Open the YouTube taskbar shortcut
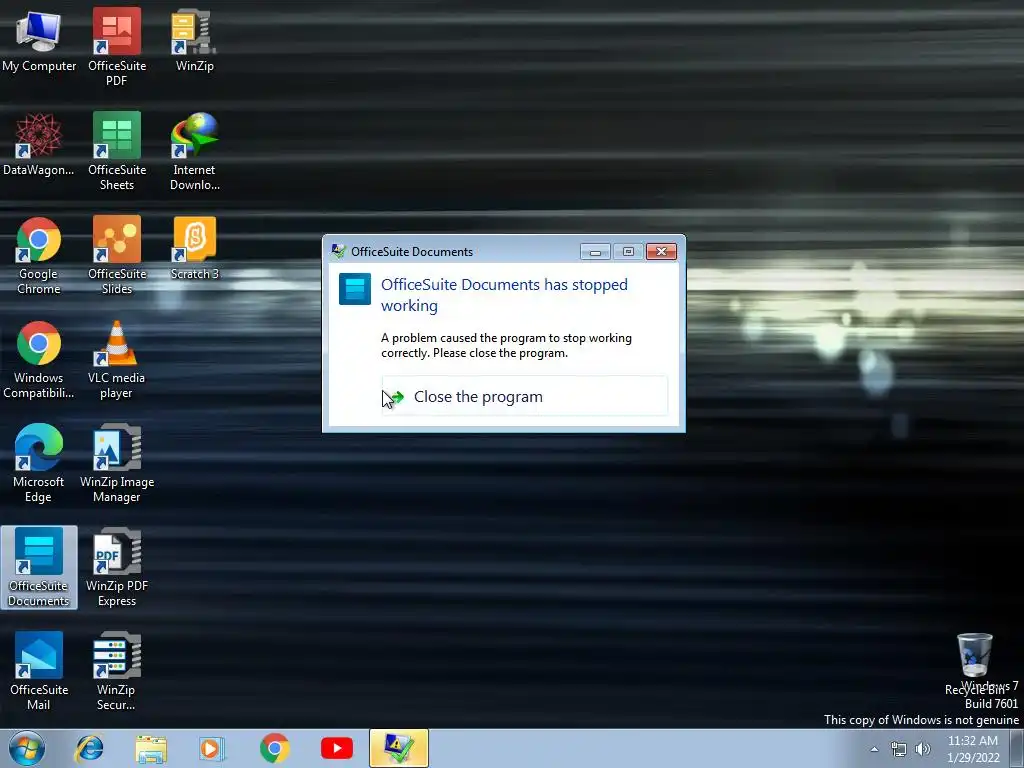Screen dimensions: 1024x768 coord(337,748)
